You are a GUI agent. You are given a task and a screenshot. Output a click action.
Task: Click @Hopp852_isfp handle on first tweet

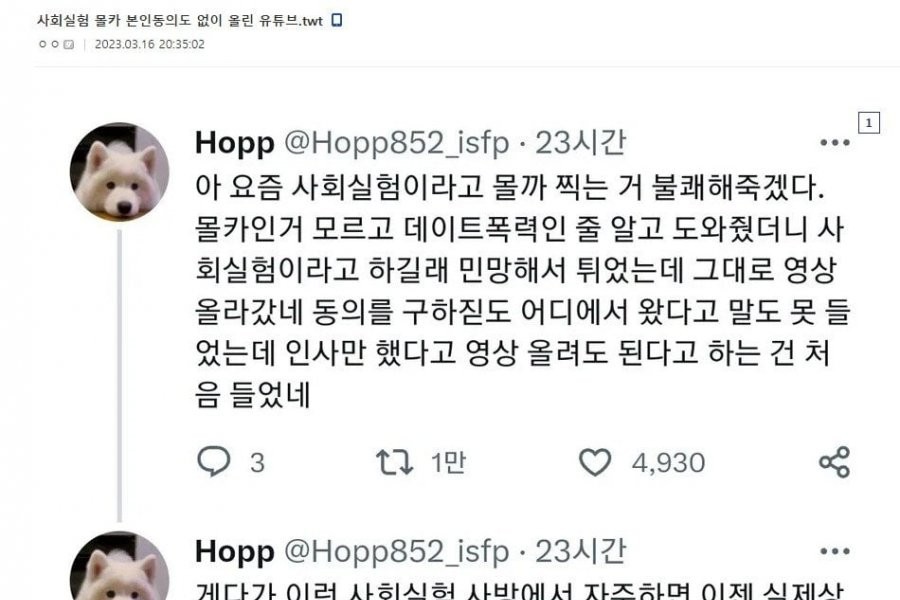397,143
